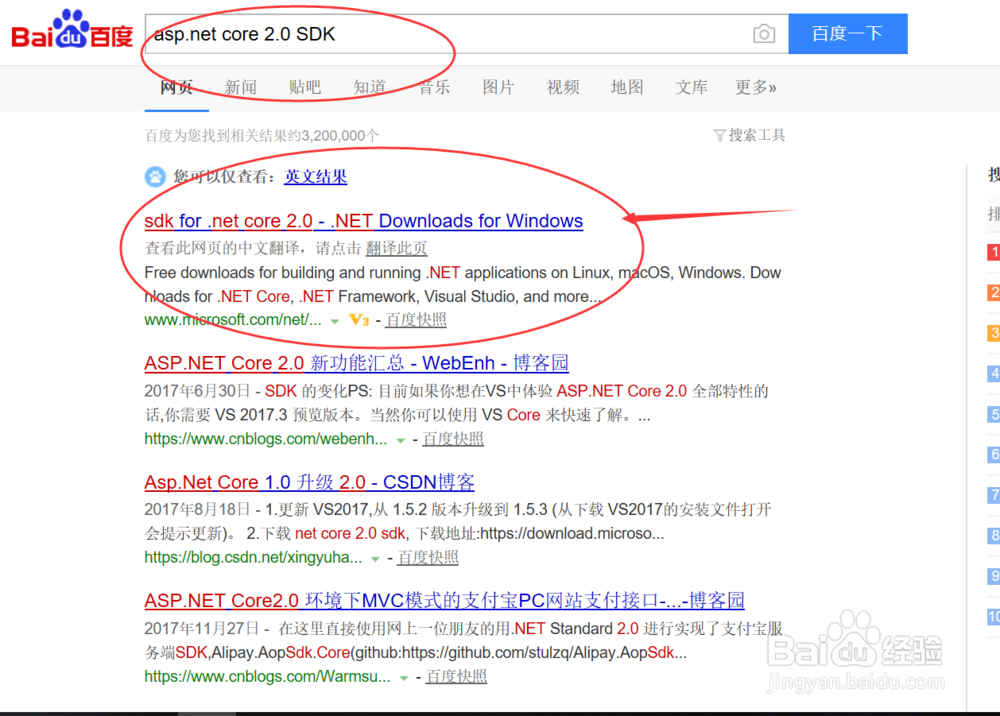Open 百度快照 for cnblogs webenh result
Screen dimensions: 1000x716
453,439
